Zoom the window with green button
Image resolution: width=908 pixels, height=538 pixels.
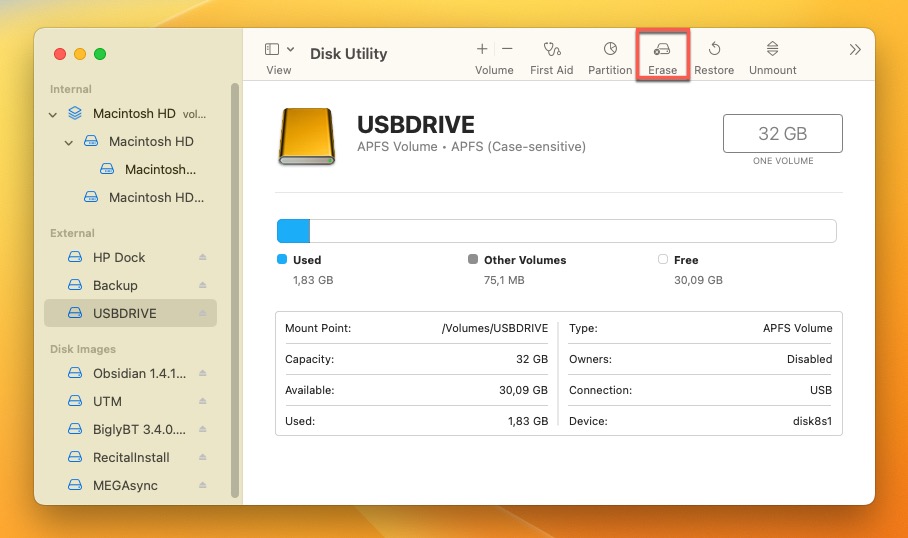(x=100, y=54)
